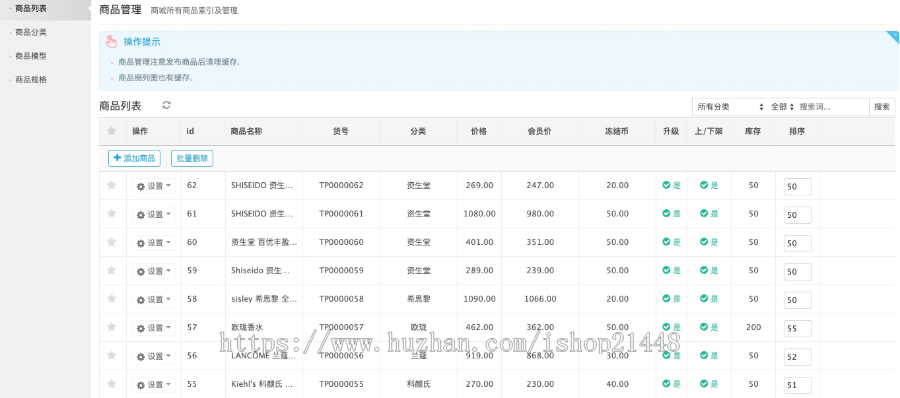Open the 所有分类 category dropdown
This screenshot has height=398, width=900.
[x=730, y=107]
